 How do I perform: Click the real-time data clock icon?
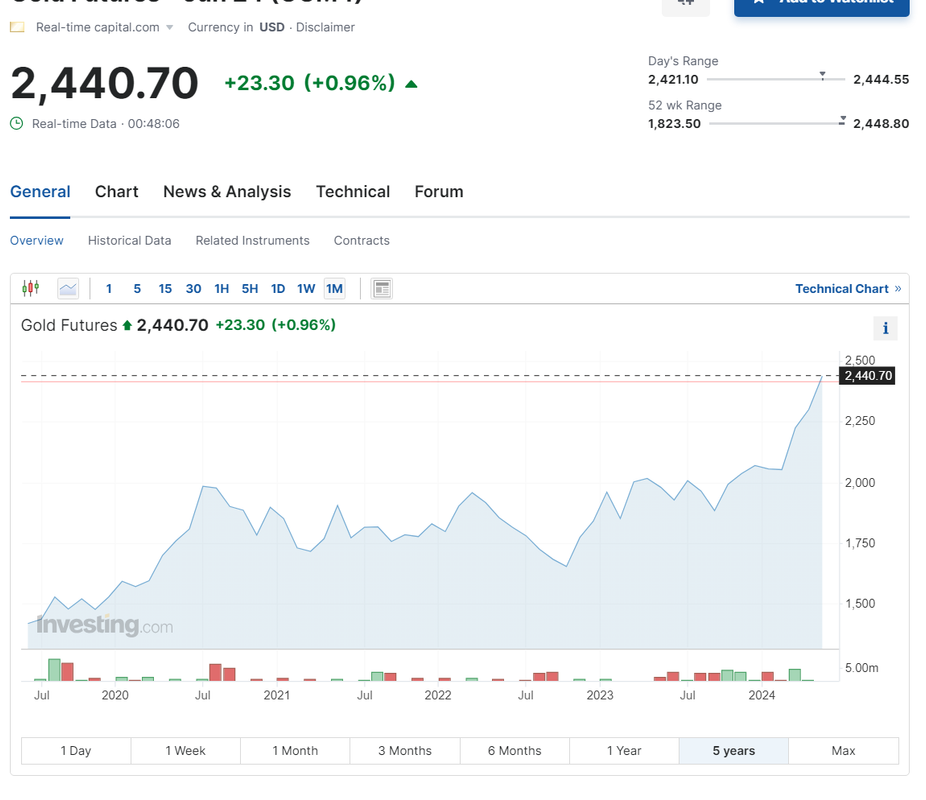[17, 123]
